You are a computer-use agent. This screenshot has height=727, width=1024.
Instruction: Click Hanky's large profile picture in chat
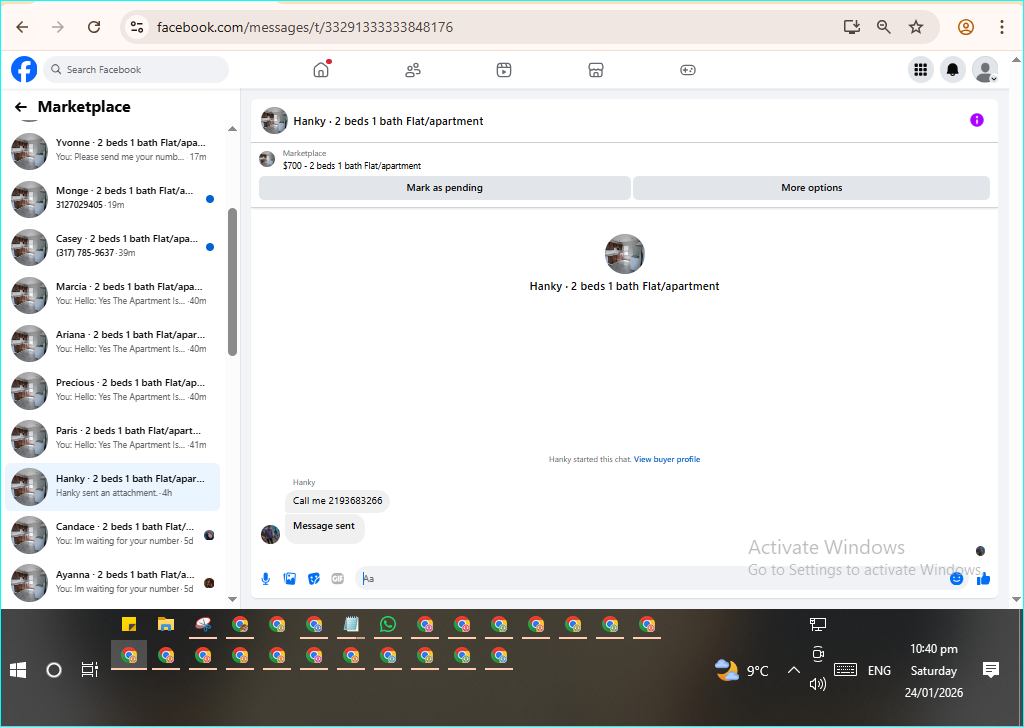point(624,254)
